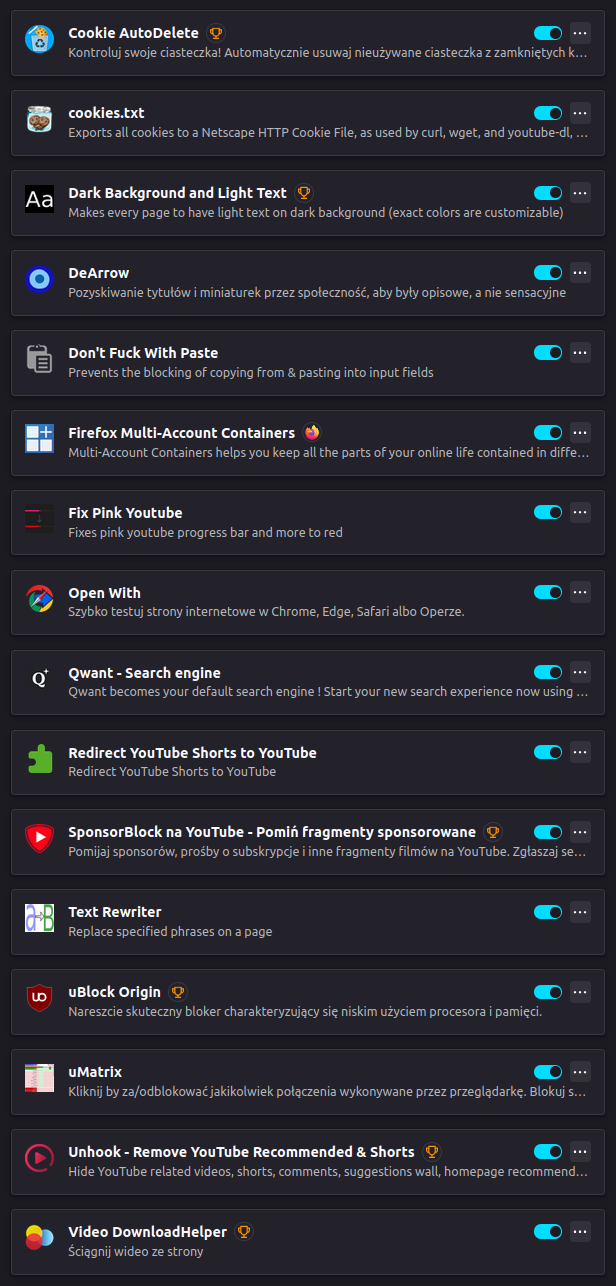This screenshot has width=616, height=1286.
Task: Open Cookie AutoDelete extension details via its title
Action: [133, 33]
